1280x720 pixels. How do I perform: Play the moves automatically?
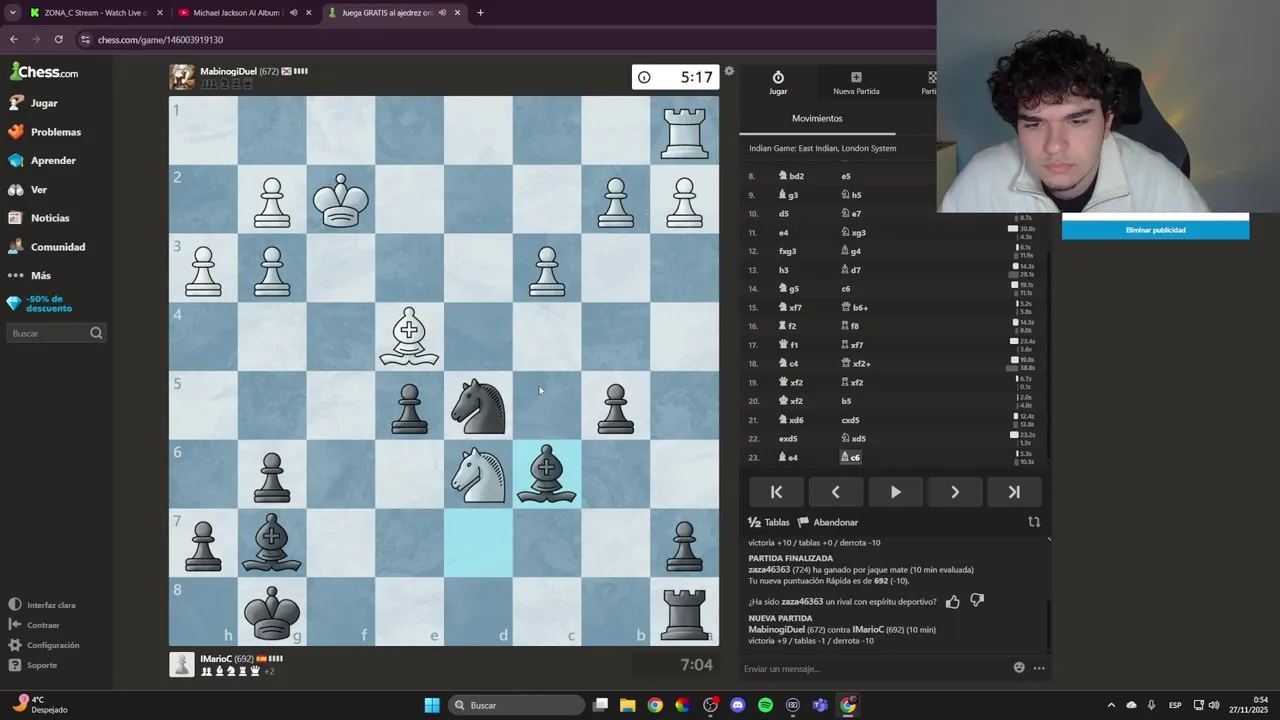click(895, 492)
